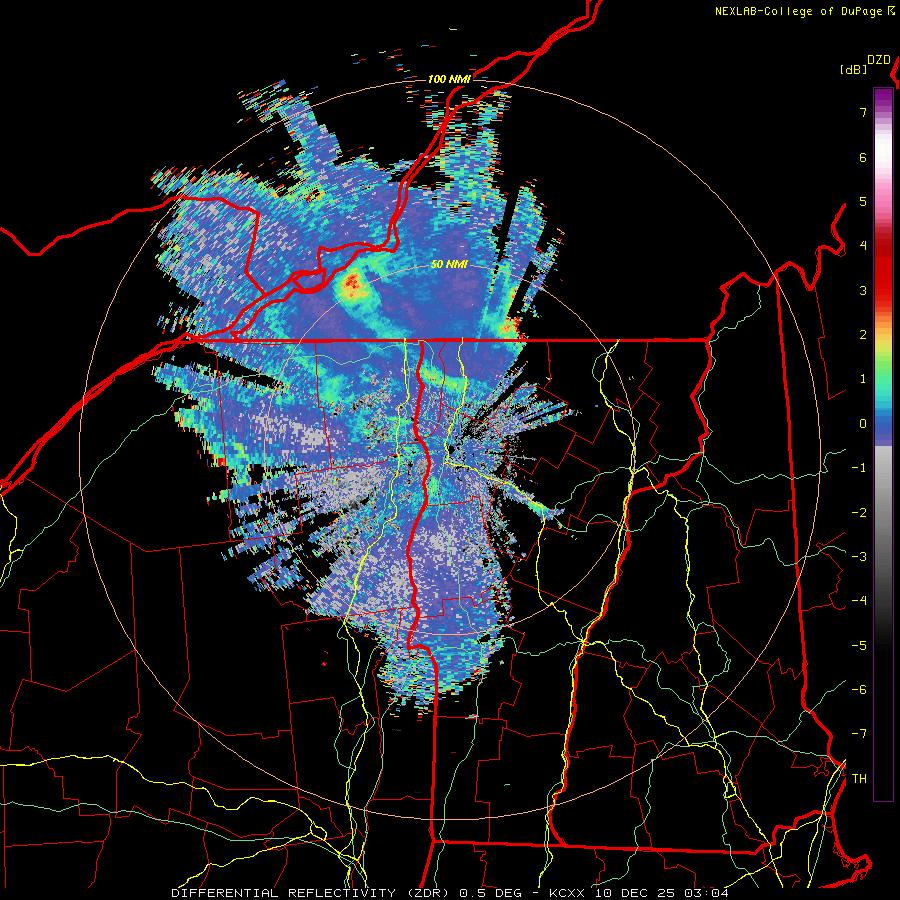
Task: Click the 5 dB label on the scale
Action: coord(863,201)
